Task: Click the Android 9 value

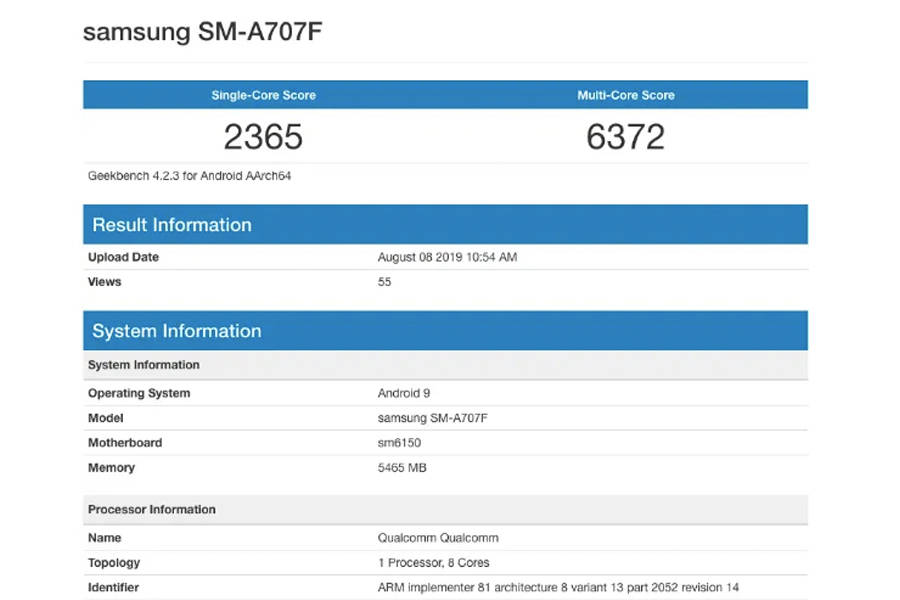Action: click(404, 392)
